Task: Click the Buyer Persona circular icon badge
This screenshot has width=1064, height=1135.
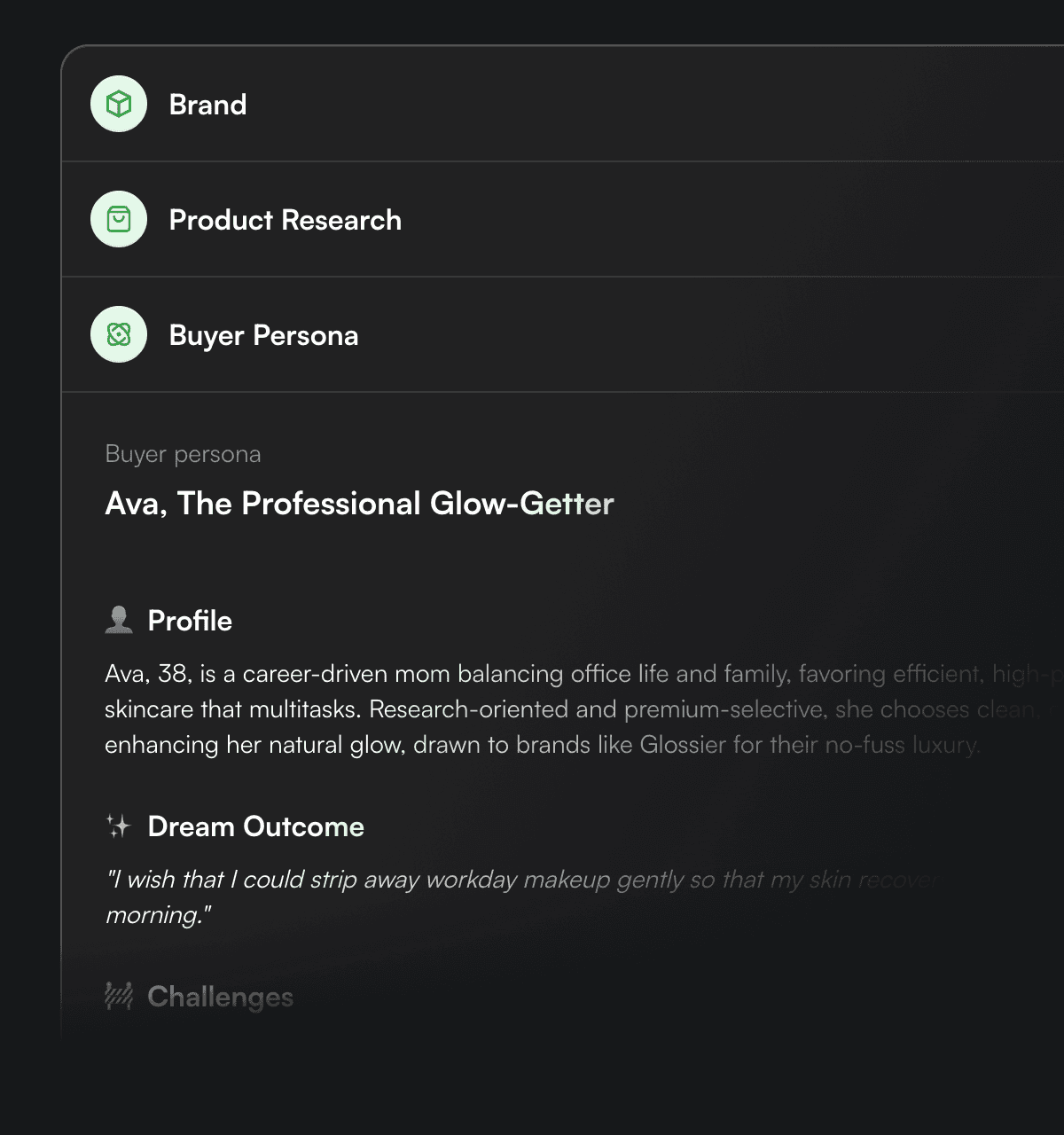Action: [x=118, y=334]
